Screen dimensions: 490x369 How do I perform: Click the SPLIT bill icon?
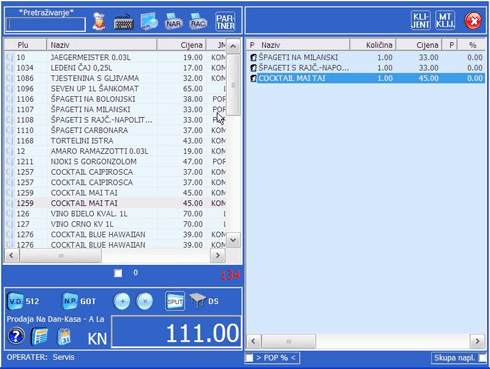tap(175, 301)
